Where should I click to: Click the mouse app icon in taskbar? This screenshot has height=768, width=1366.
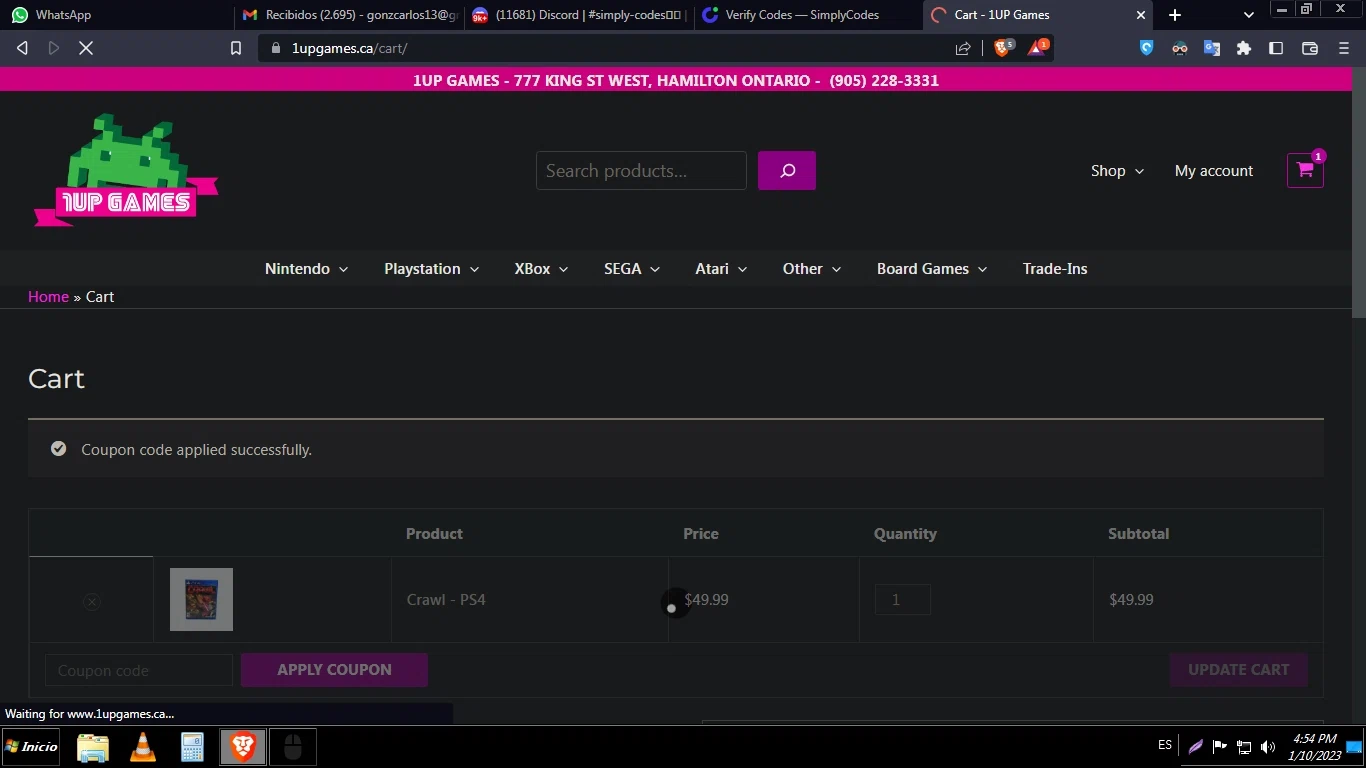pos(293,747)
